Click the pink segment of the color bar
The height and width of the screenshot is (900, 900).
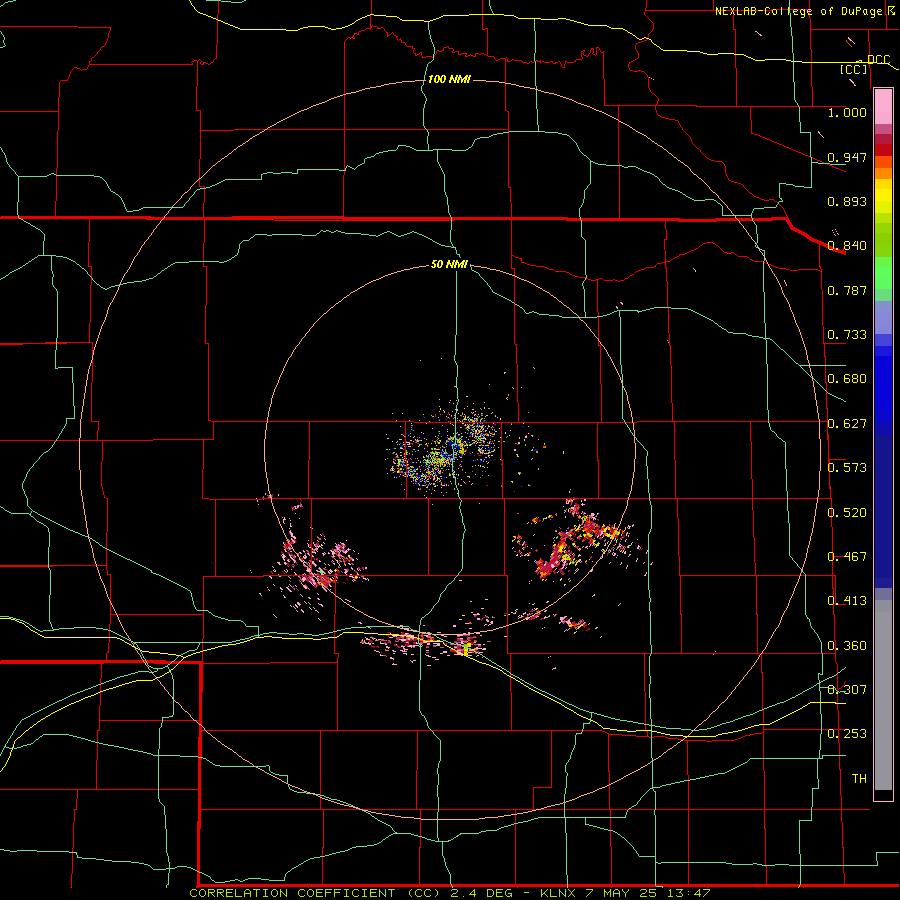point(883,107)
